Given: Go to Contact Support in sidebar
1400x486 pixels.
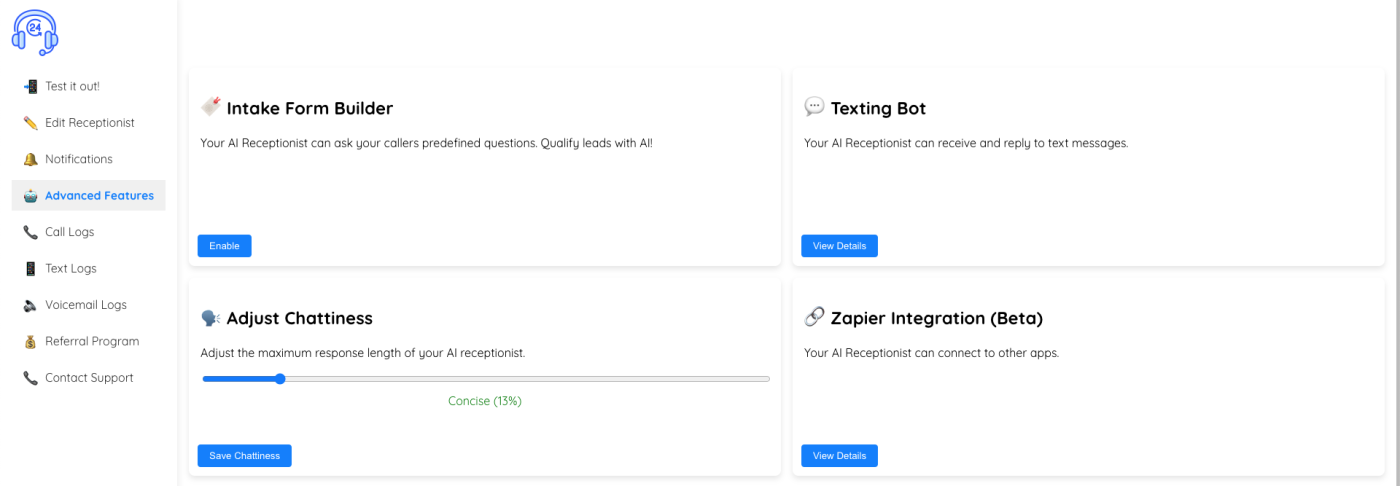Looking at the screenshot, I should click(x=88, y=378).
